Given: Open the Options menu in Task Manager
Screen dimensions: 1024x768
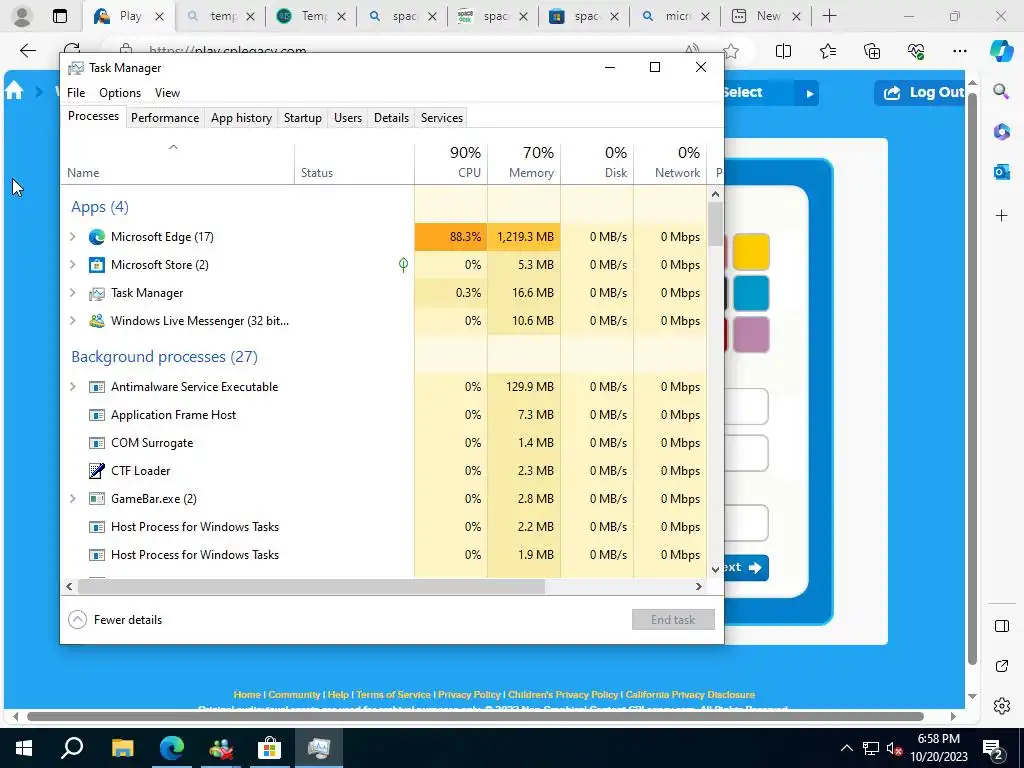Looking at the screenshot, I should pyautogui.click(x=120, y=93).
